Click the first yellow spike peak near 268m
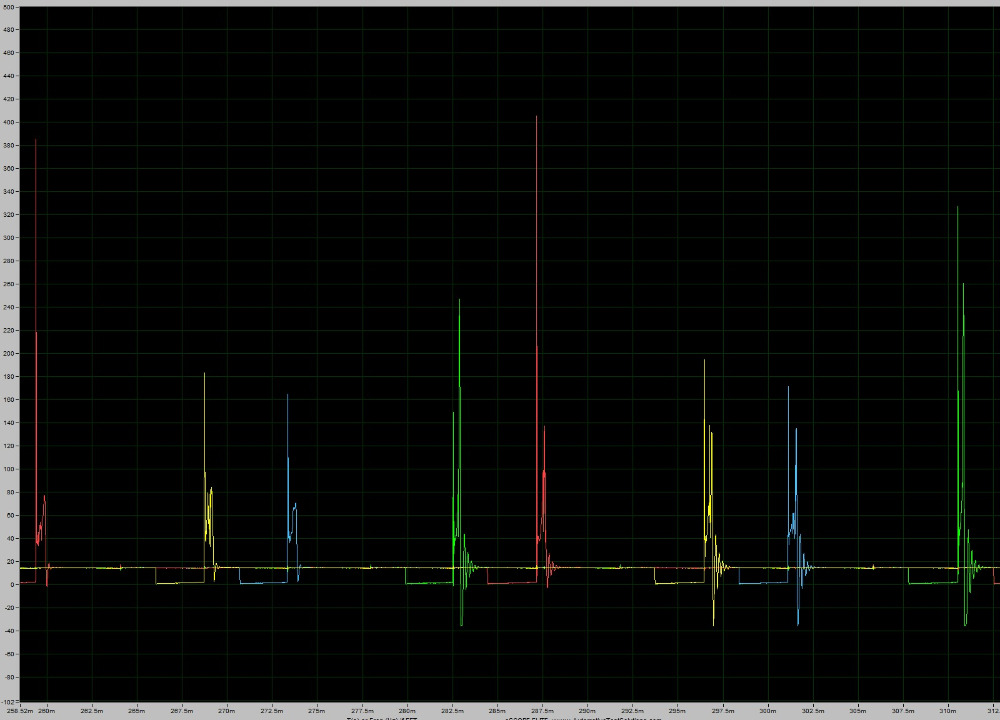 pos(204,374)
